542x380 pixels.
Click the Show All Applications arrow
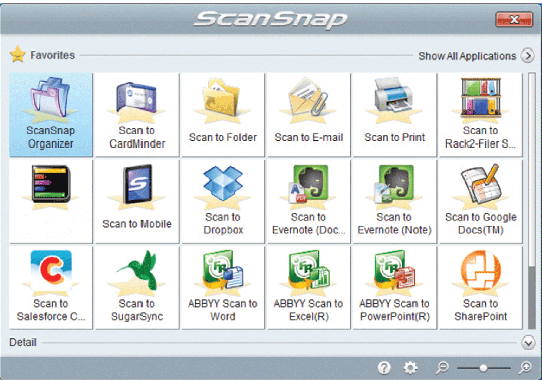click(x=528, y=56)
